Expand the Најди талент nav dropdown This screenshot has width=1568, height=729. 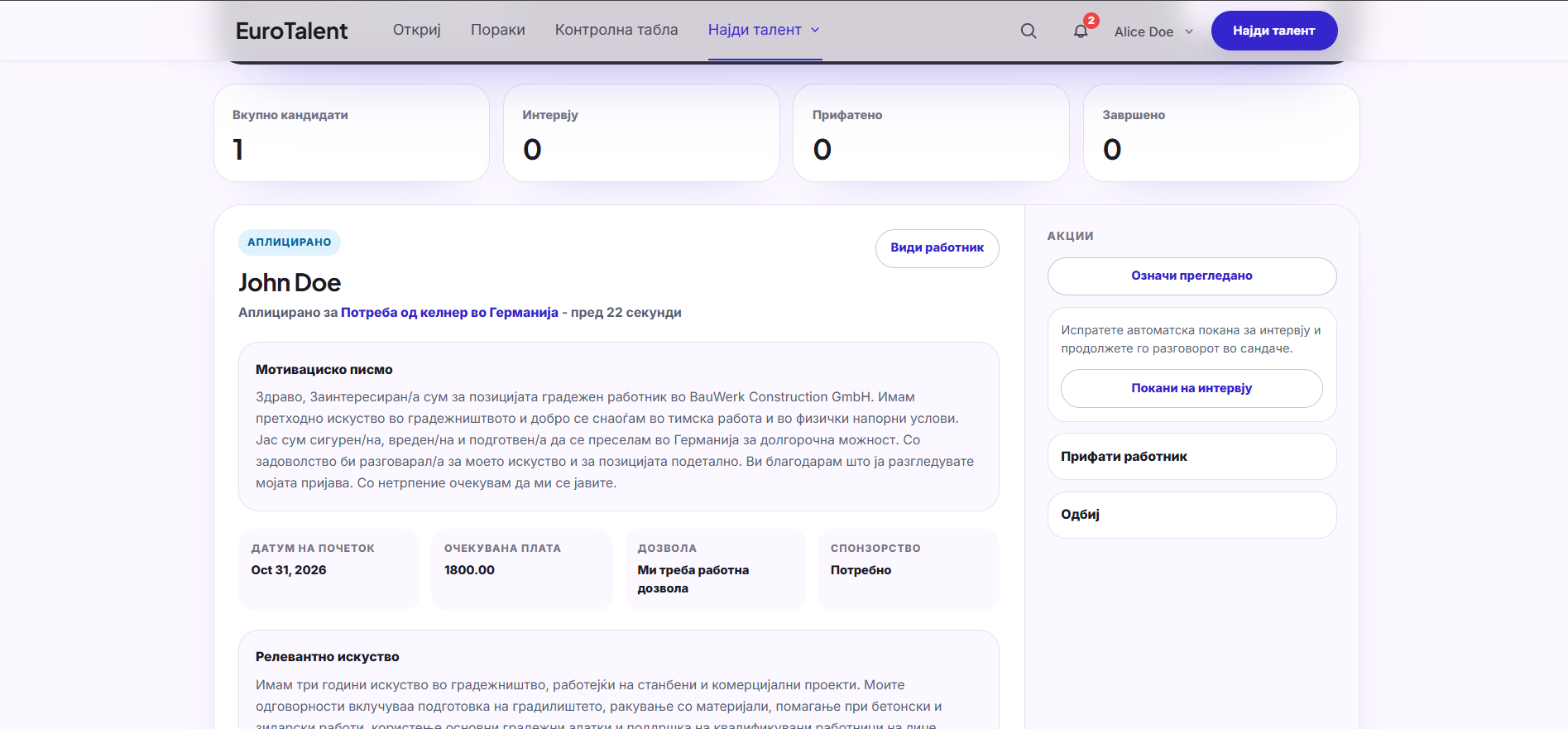coord(765,30)
